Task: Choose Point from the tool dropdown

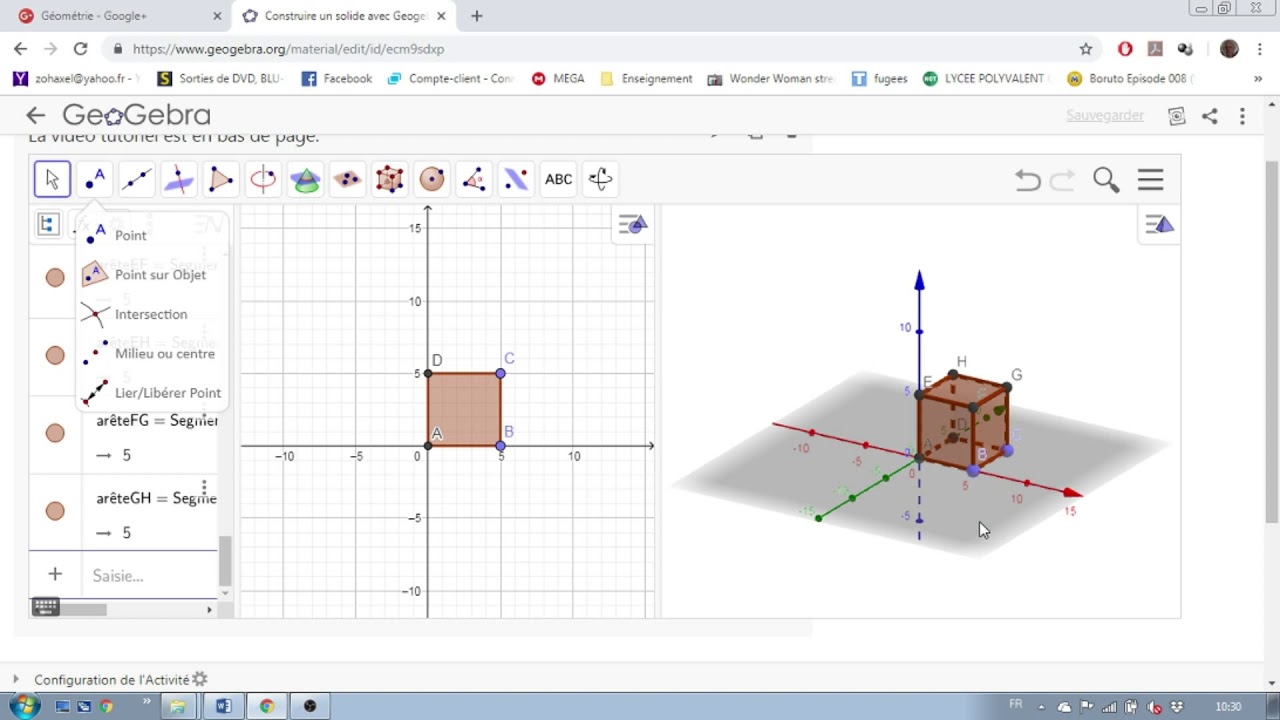Action: tap(130, 235)
